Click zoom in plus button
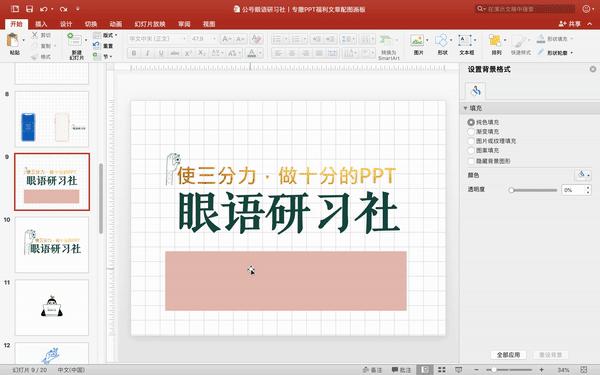 tap(541, 370)
